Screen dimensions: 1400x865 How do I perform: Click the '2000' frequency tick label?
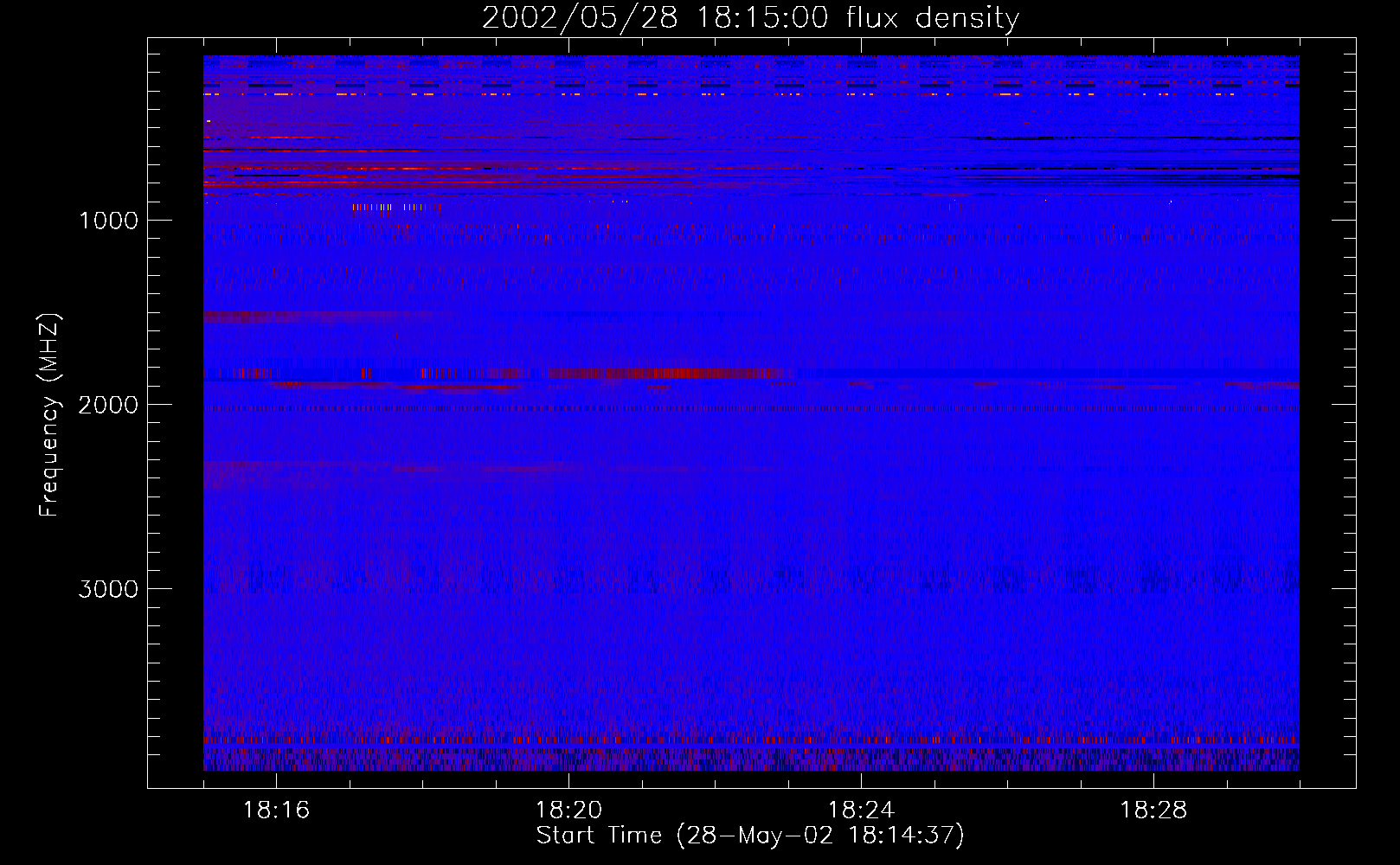coord(108,405)
